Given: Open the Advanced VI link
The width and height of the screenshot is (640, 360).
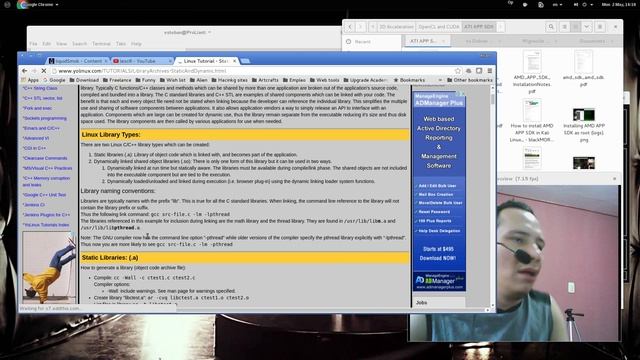Looking at the screenshot, I should (36, 138).
